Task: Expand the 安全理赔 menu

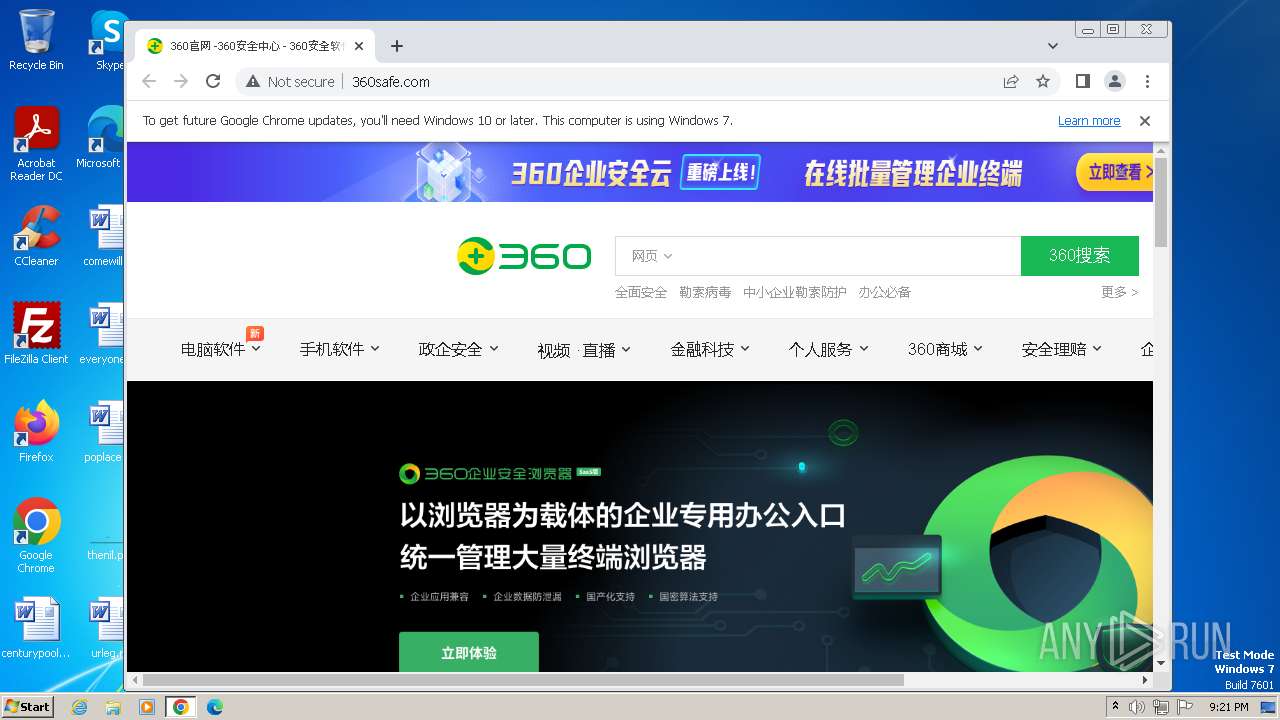Action: click(1061, 349)
